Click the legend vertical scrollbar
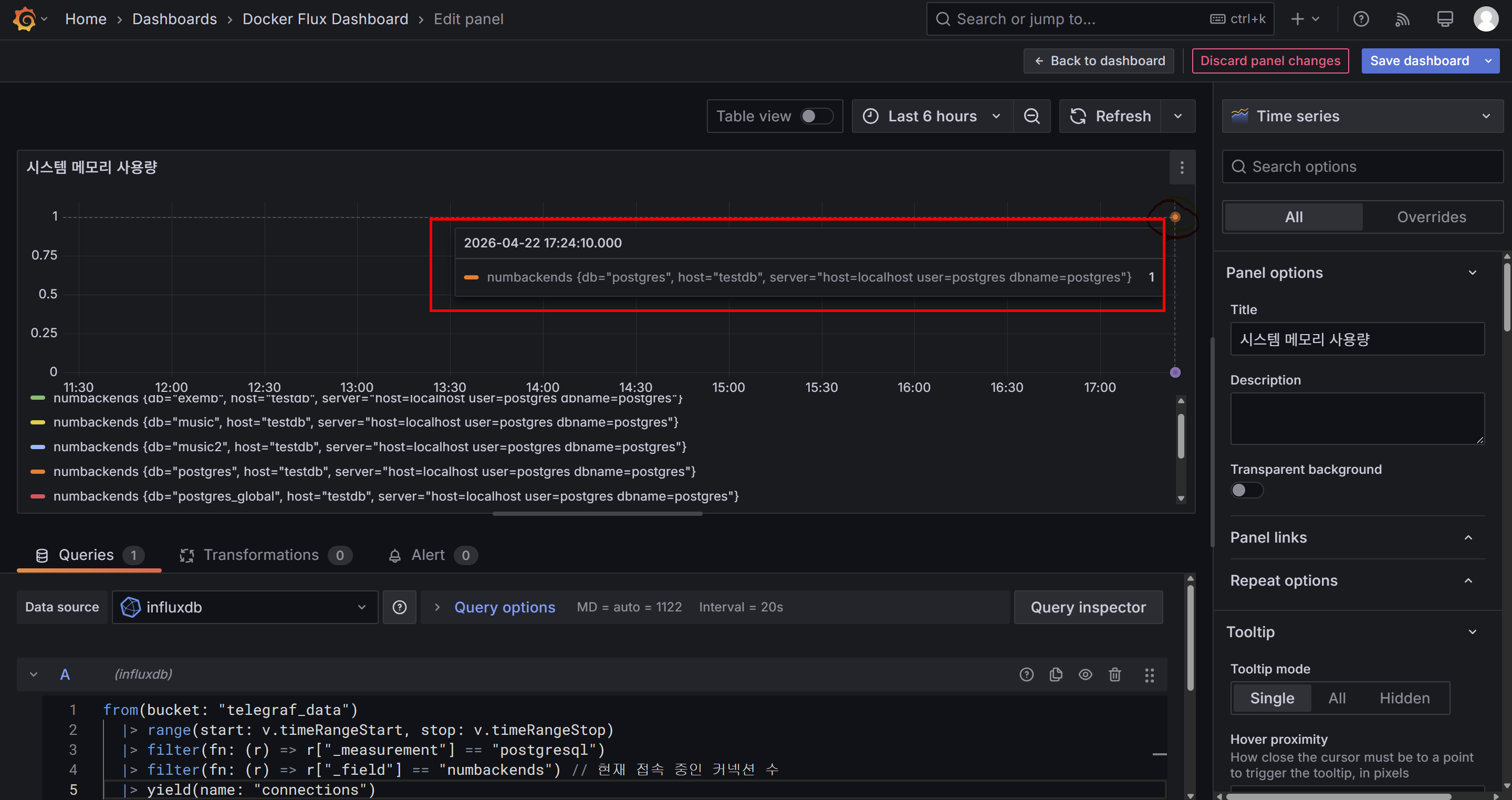This screenshot has width=1512, height=800. 1181,437
